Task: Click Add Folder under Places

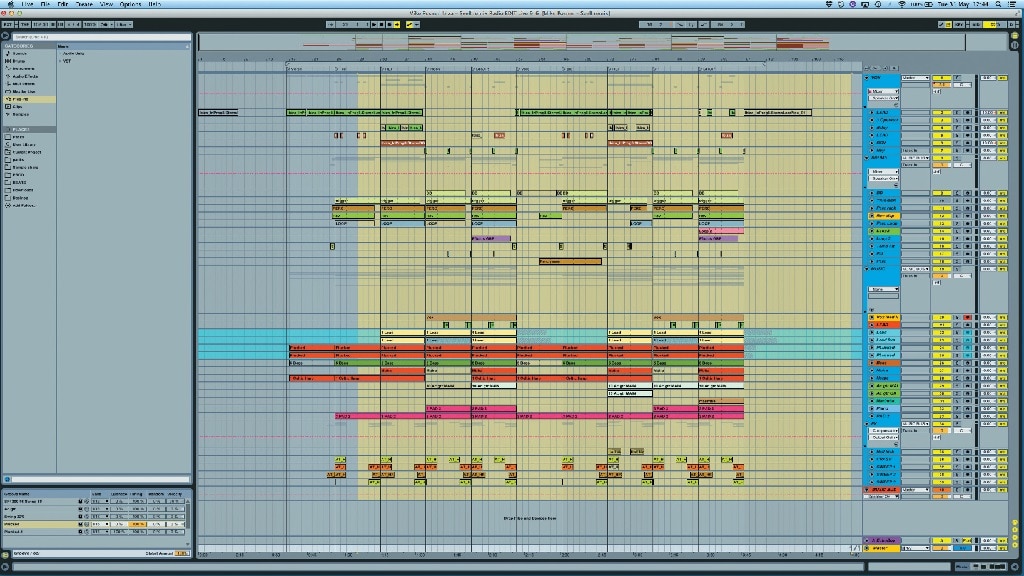Action: (x=24, y=205)
